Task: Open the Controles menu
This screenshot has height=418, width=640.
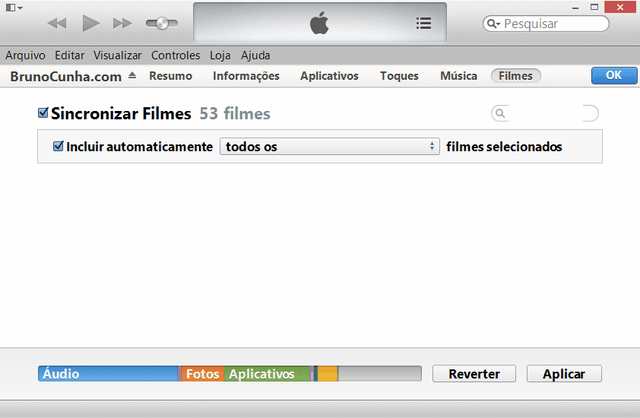Action: [176, 55]
